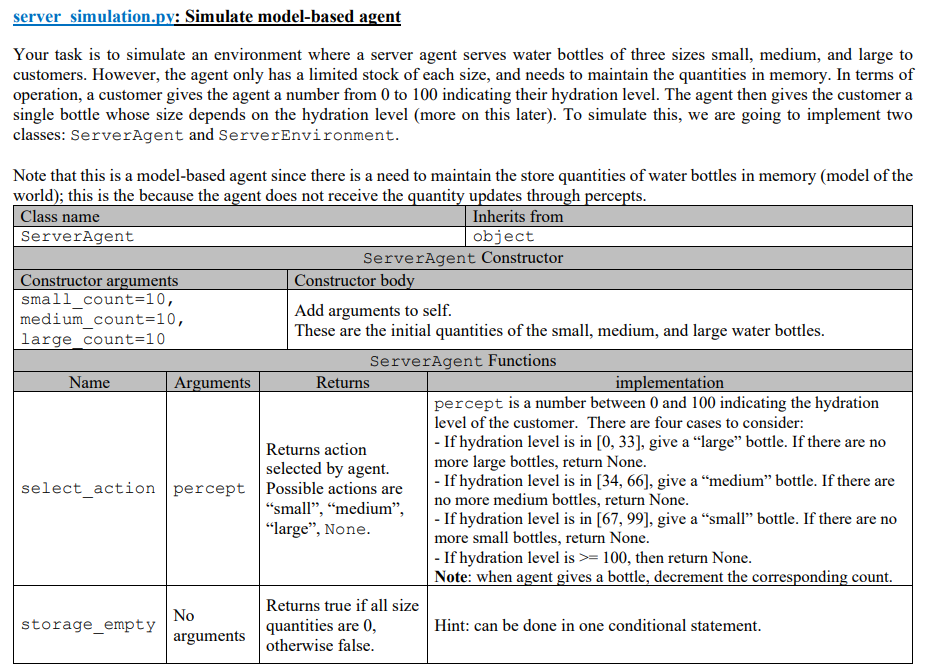950x667 pixels.
Task: Select the 'storage_empty' function name cell
Action: [x=89, y=624]
